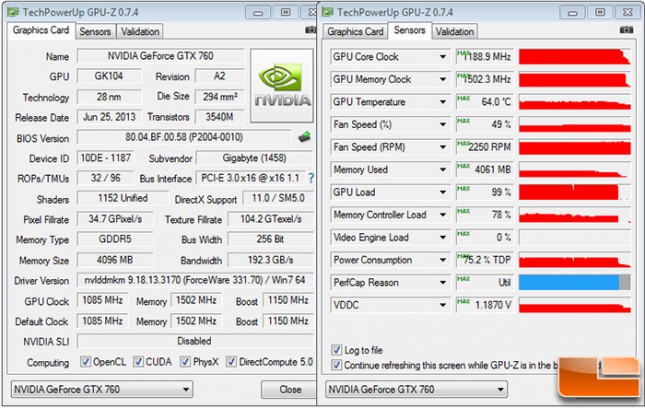645x408 pixels.
Task: Toggle the CUDA checkbox
Action: click(138, 362)
